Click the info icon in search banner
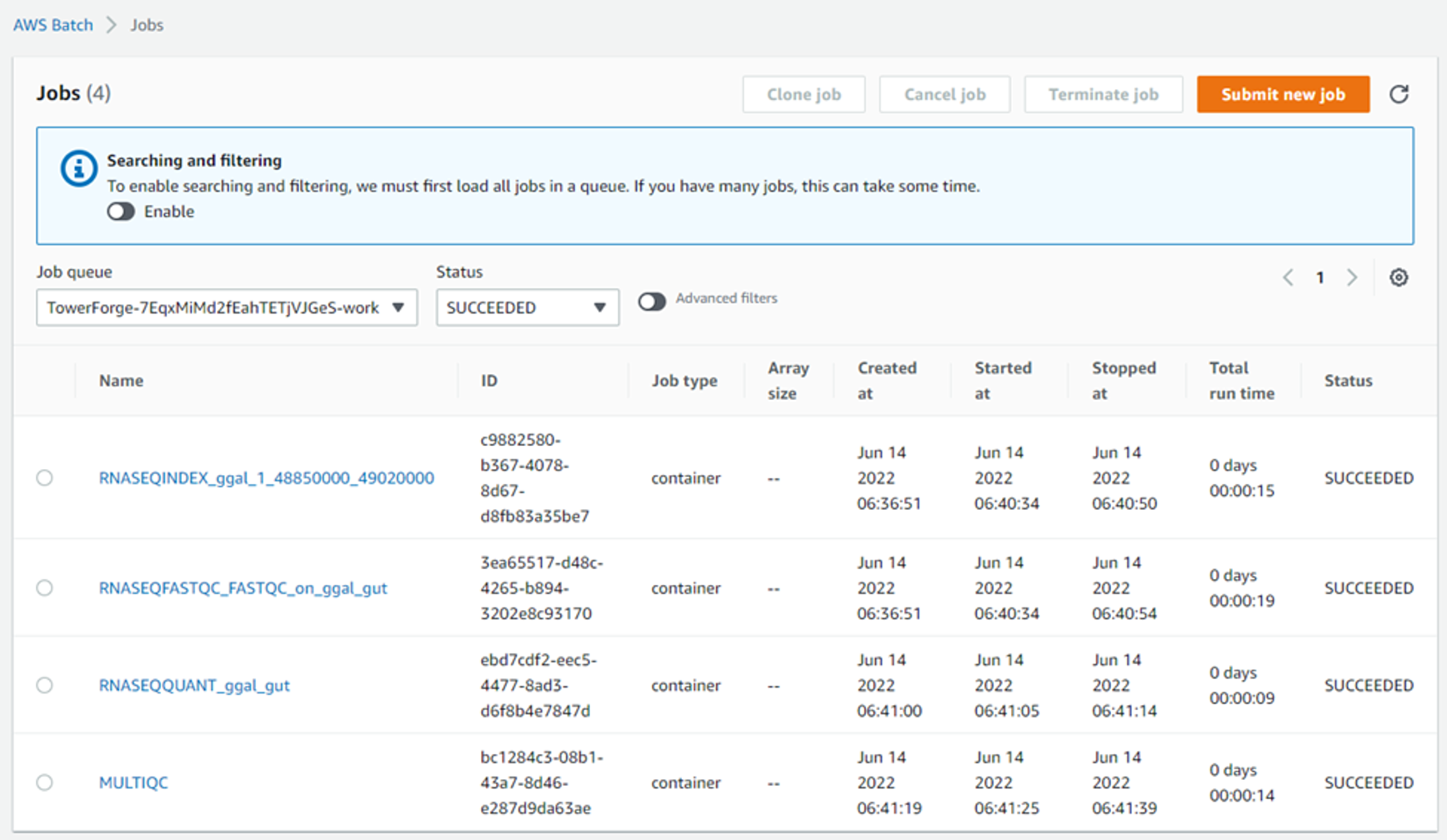 coord(79,169)
